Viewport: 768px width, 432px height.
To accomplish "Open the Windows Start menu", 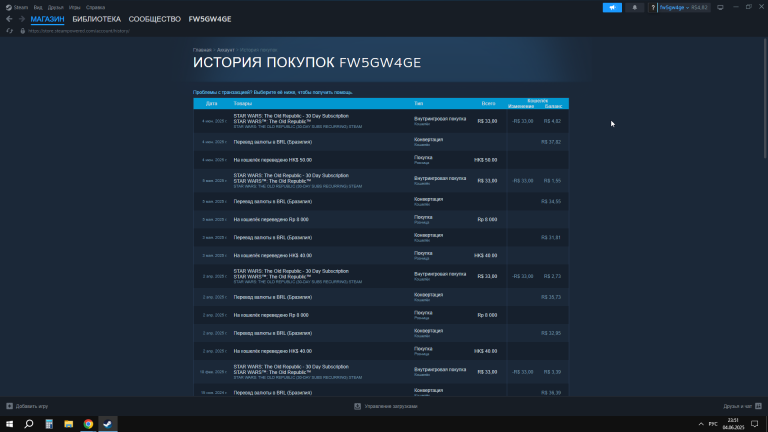I will pyautogui.click(x=9, y=424).
